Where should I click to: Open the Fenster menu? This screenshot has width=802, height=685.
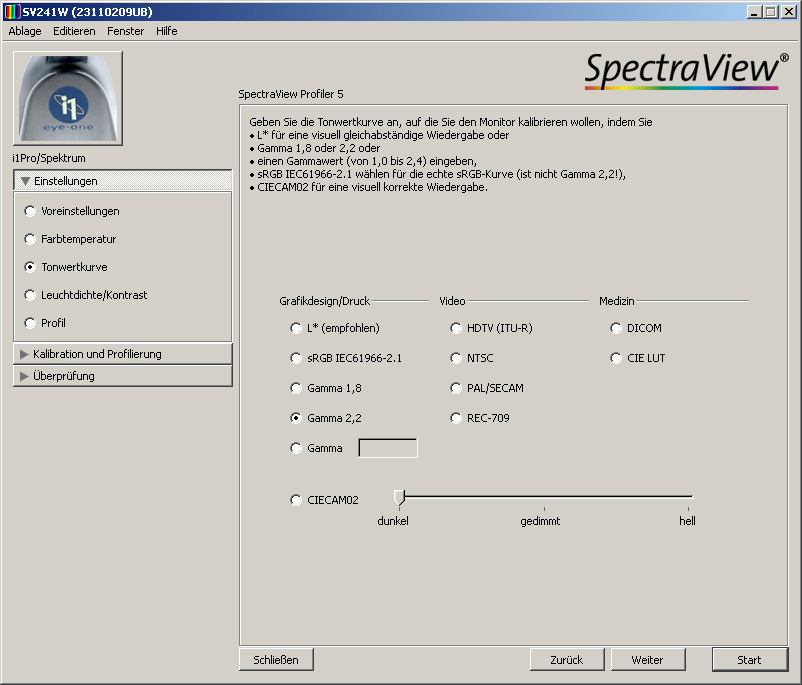click(x=125, y=31)
